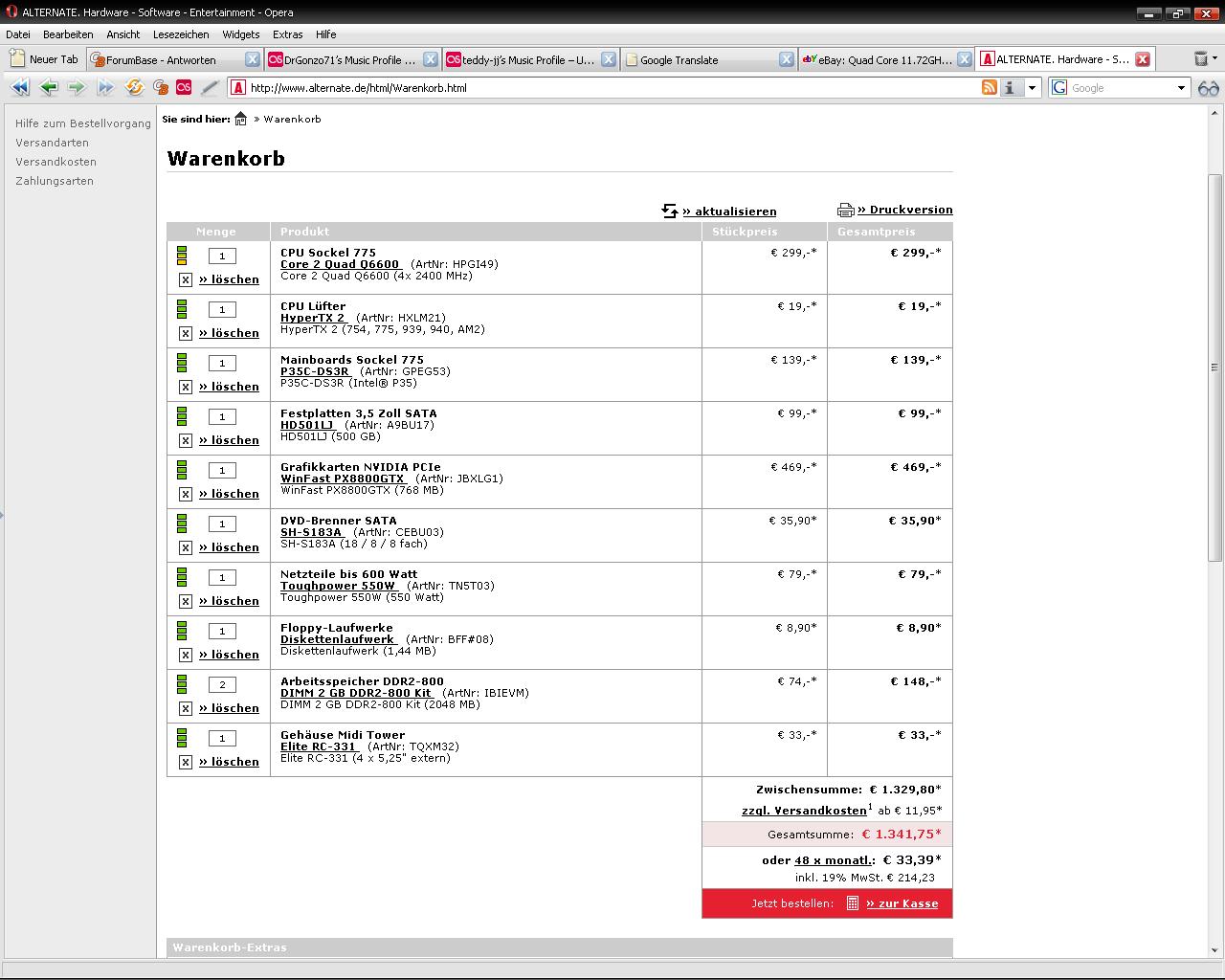This screenshot has height=980, width=1225.
Task: Click the pencil wand icon
Action: [x=211, y=87]
